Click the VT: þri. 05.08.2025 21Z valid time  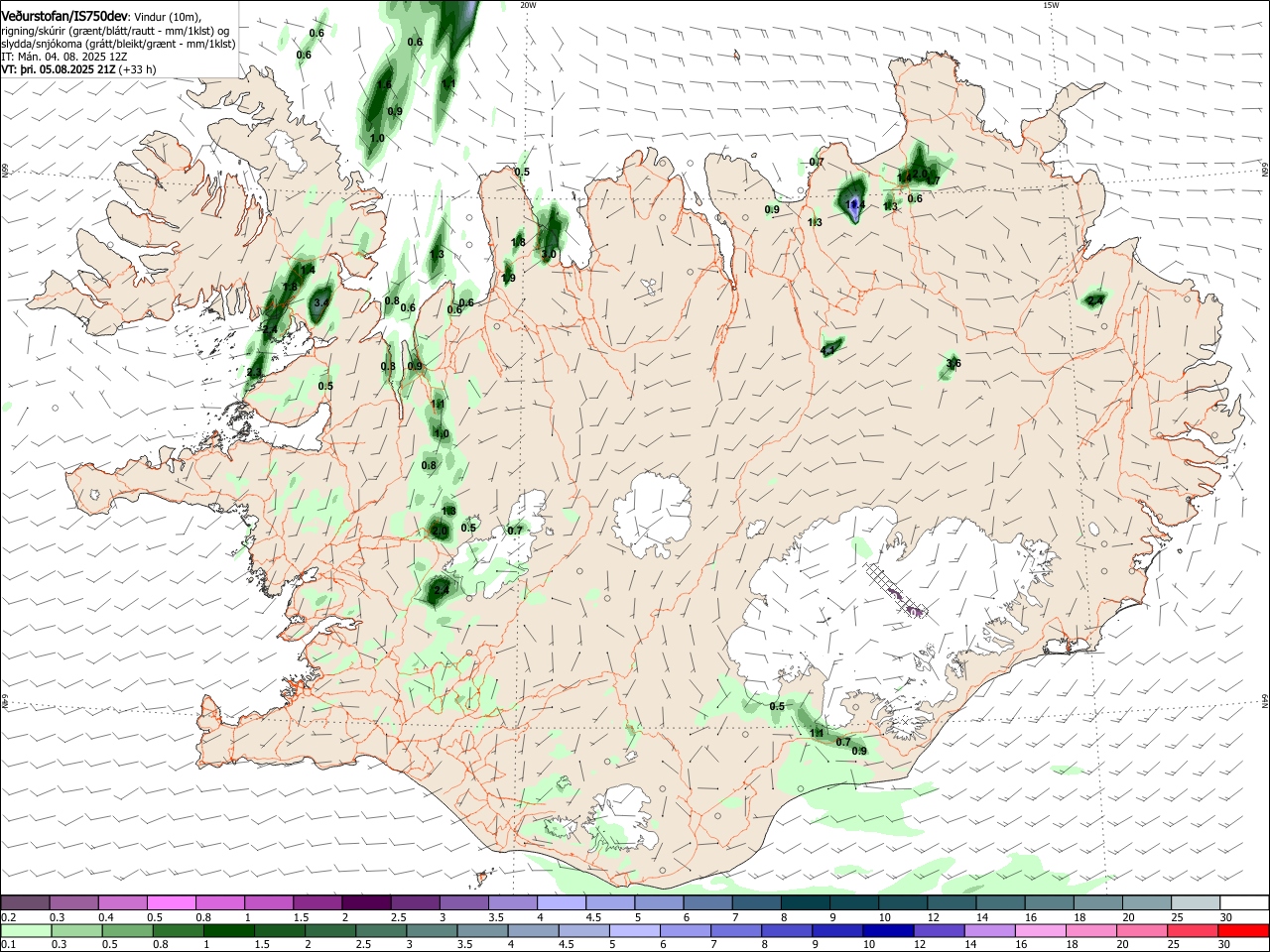(58, 69)
